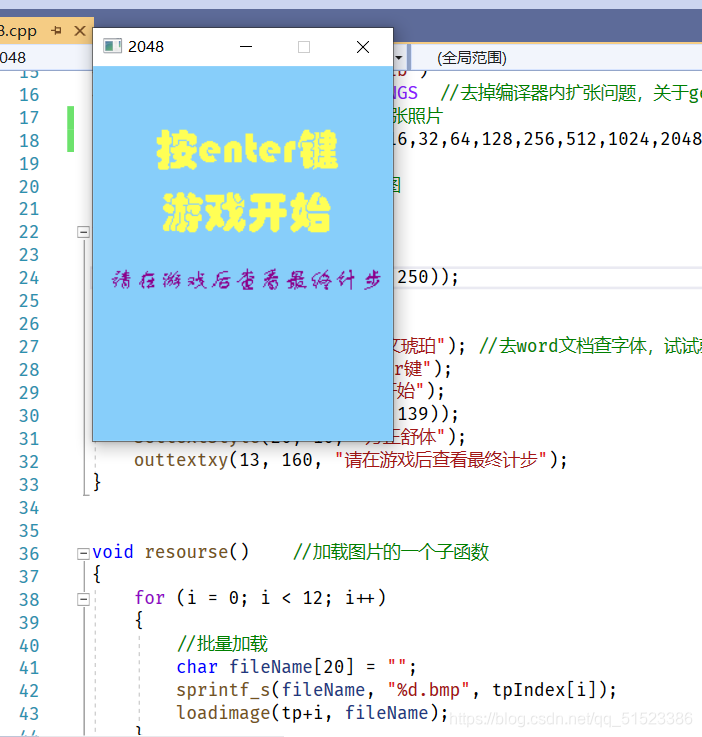Click the disabled maximize button of 2048 window
The width and height of the screenshot is (702, 737).
click(304, 47)
